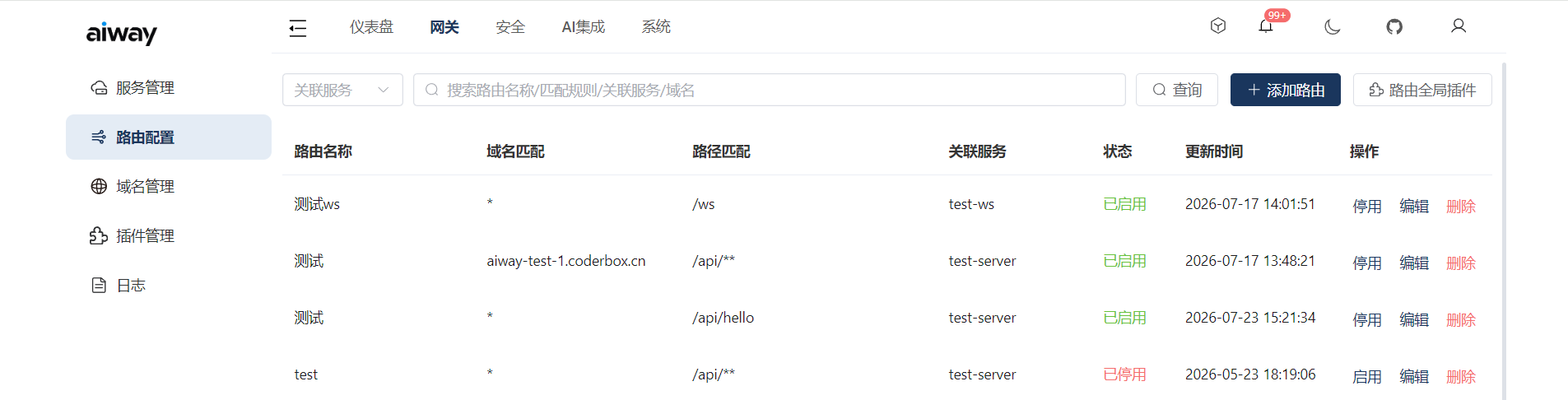Expand the 关联服务 filter dropdown
The height and width of the screenshot is (400, 1568).
click(342, 90)
